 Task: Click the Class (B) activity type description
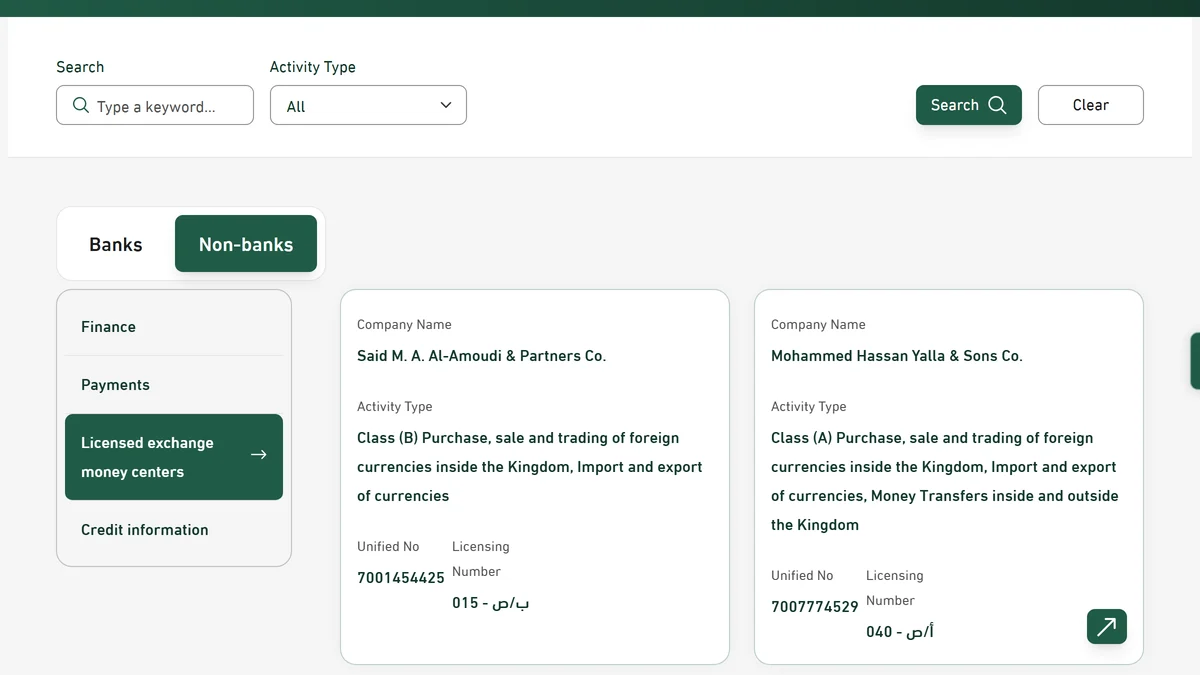(530, 467)
